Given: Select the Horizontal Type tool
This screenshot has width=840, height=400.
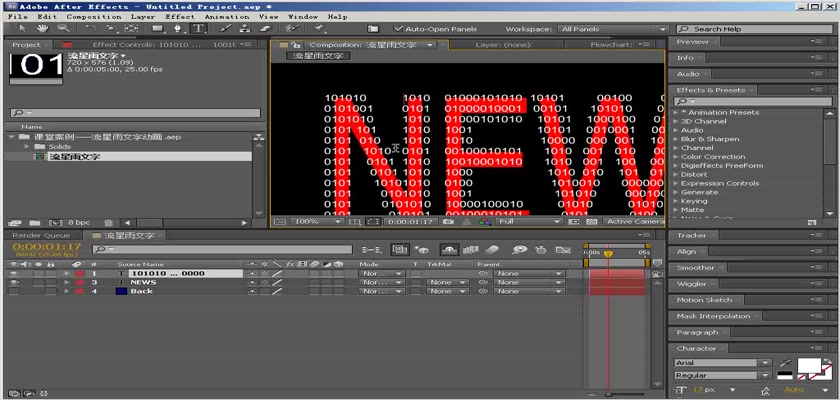Looking at the screenshot, I should 199,28.
